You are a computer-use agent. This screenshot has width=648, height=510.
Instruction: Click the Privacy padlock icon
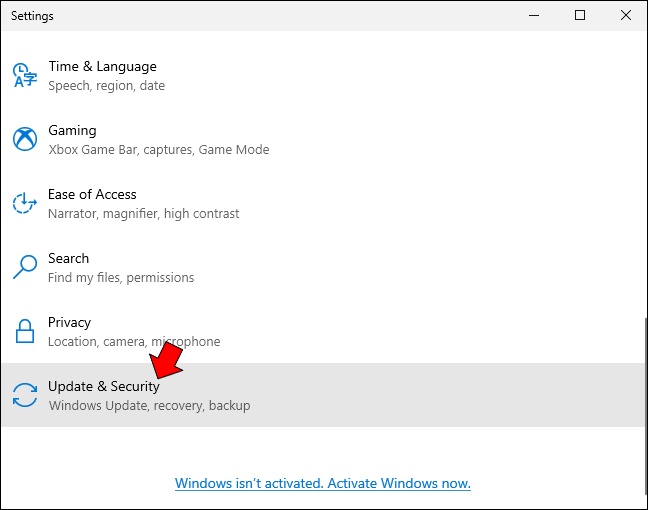click(x=24, y=331)
